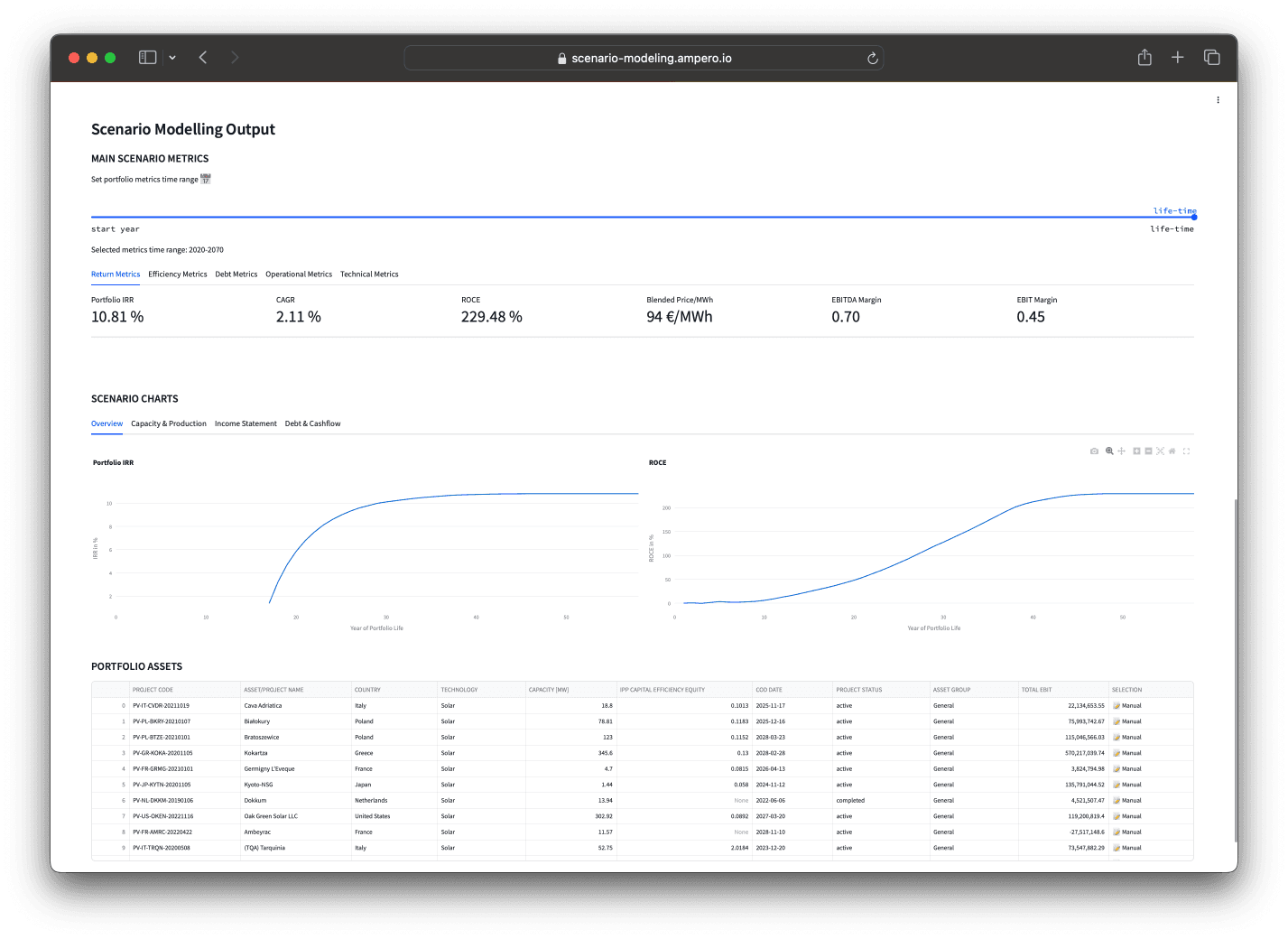This screenshot has width=1288, height=939.
Task: Click the blue time range slider track
Action: (x=641, y=217)
